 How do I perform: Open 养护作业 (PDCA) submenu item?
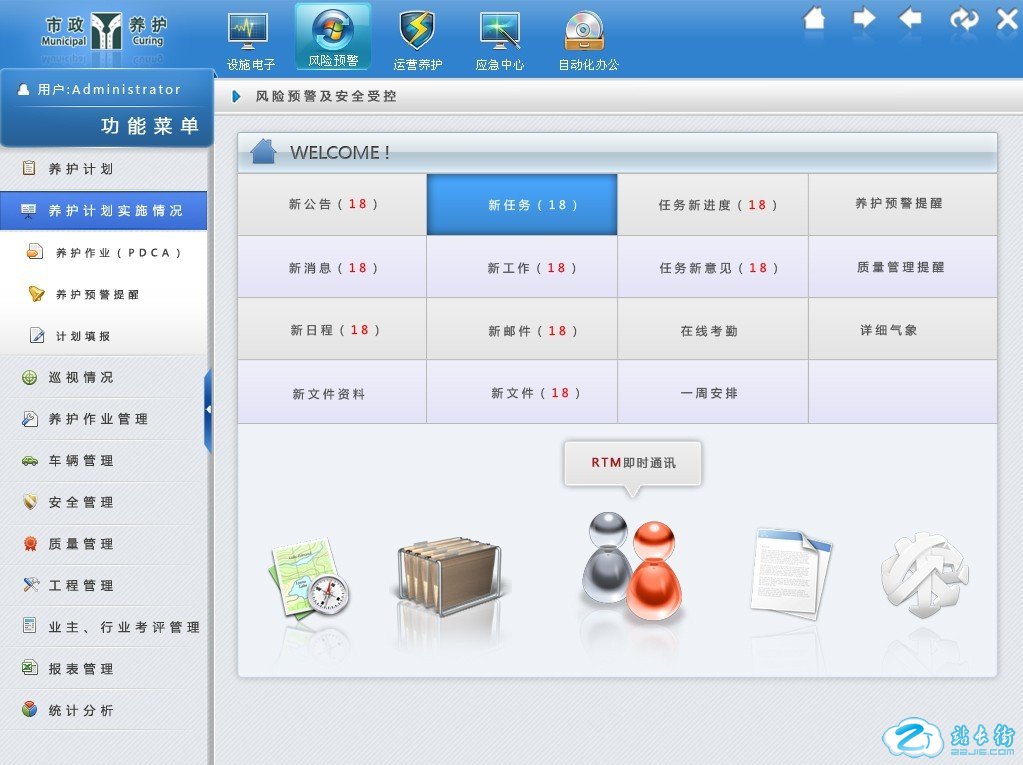[x=118, y=253]
